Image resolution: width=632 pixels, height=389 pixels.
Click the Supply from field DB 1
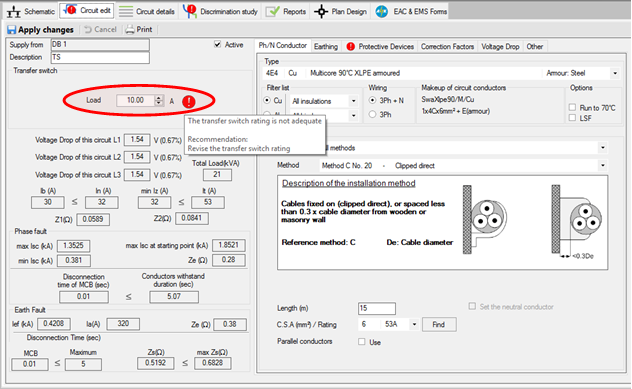pyautogui.click(x=100, y=44)
